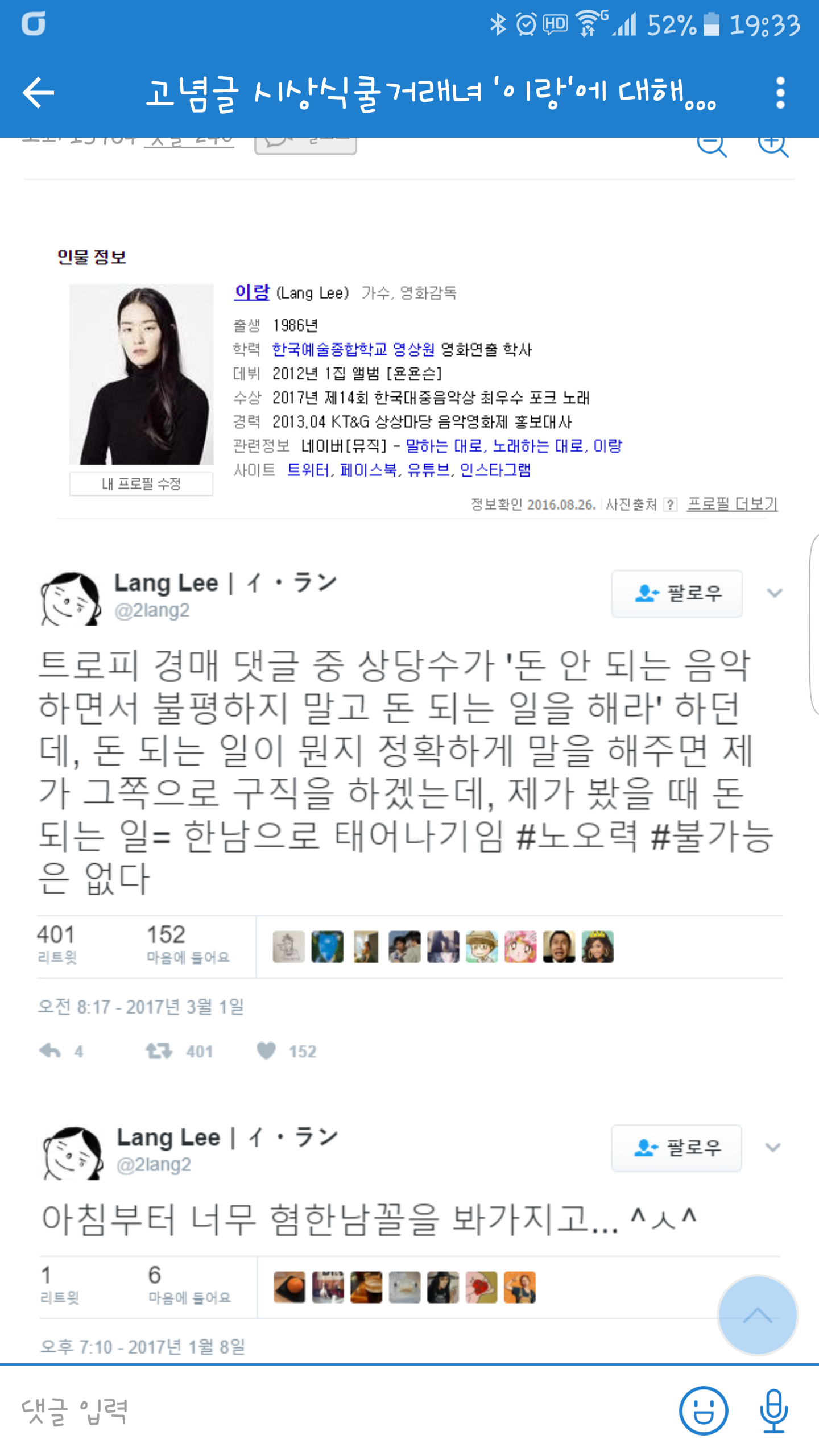
Task: Tap the microphone voice input icon
Action: tap(774, 1411)
